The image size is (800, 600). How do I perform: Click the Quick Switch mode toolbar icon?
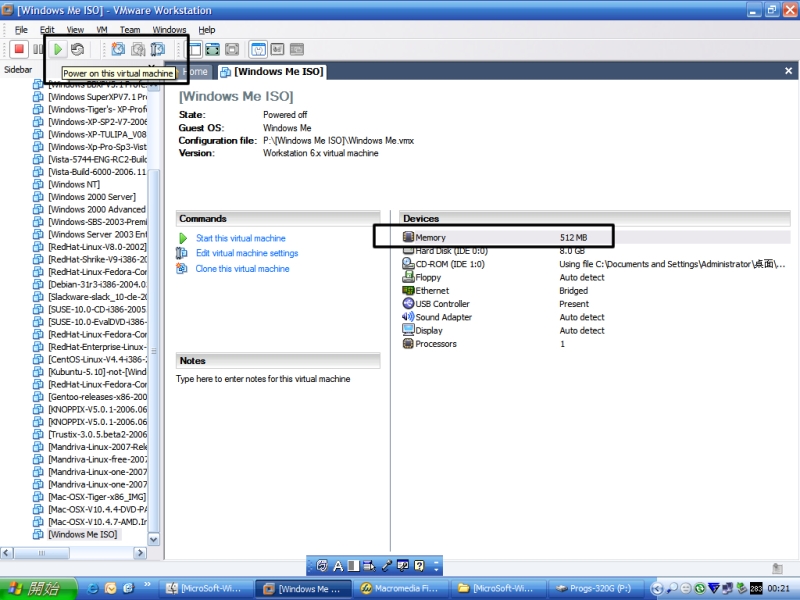[232, 49]
